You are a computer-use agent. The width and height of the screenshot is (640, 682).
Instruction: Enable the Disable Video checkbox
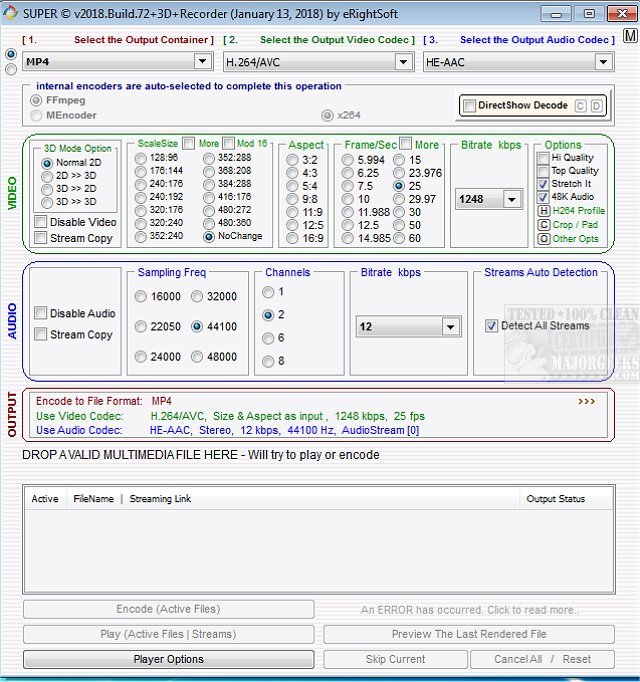[x=41, y=222]
